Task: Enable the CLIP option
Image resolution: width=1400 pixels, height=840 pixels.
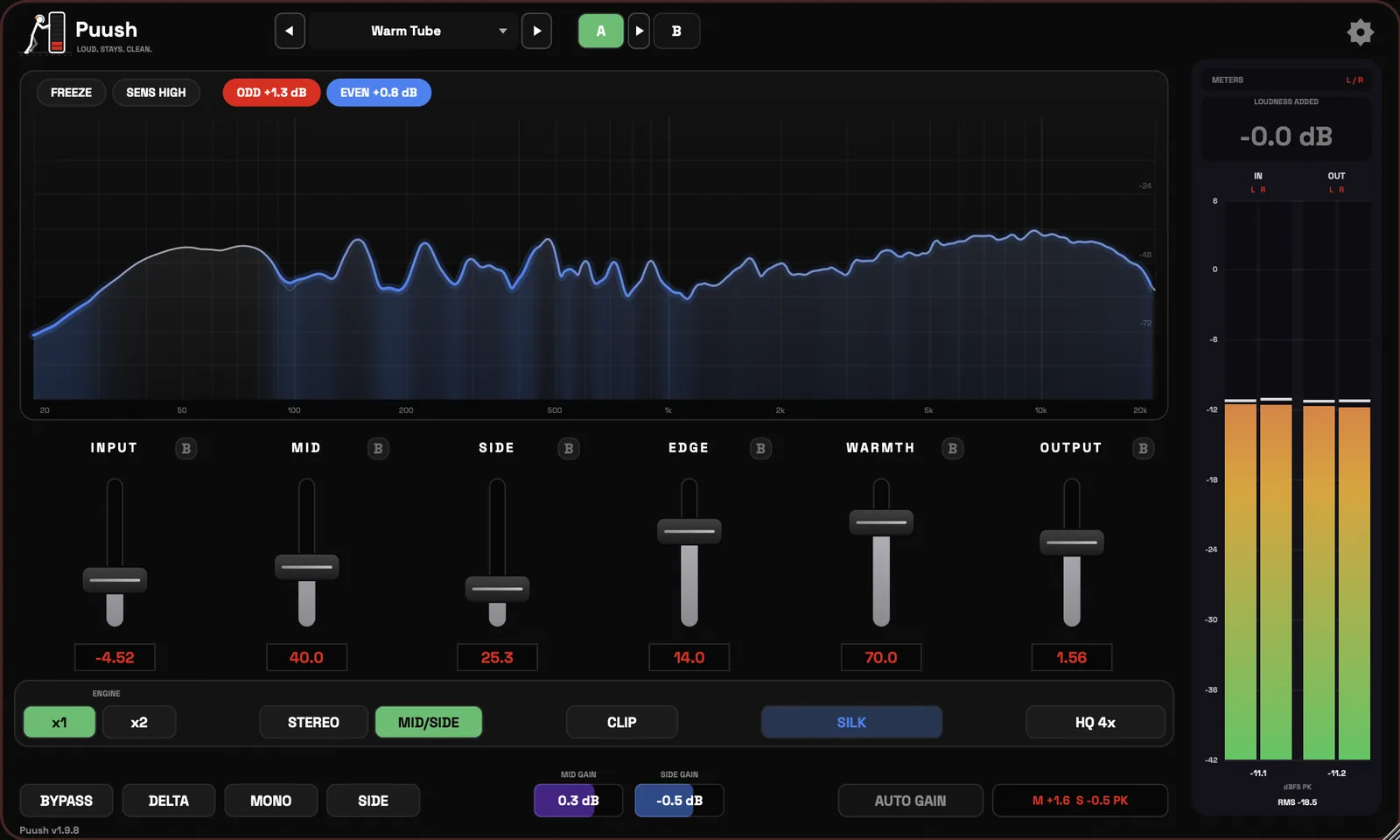Action: click(x=622, y=722)
